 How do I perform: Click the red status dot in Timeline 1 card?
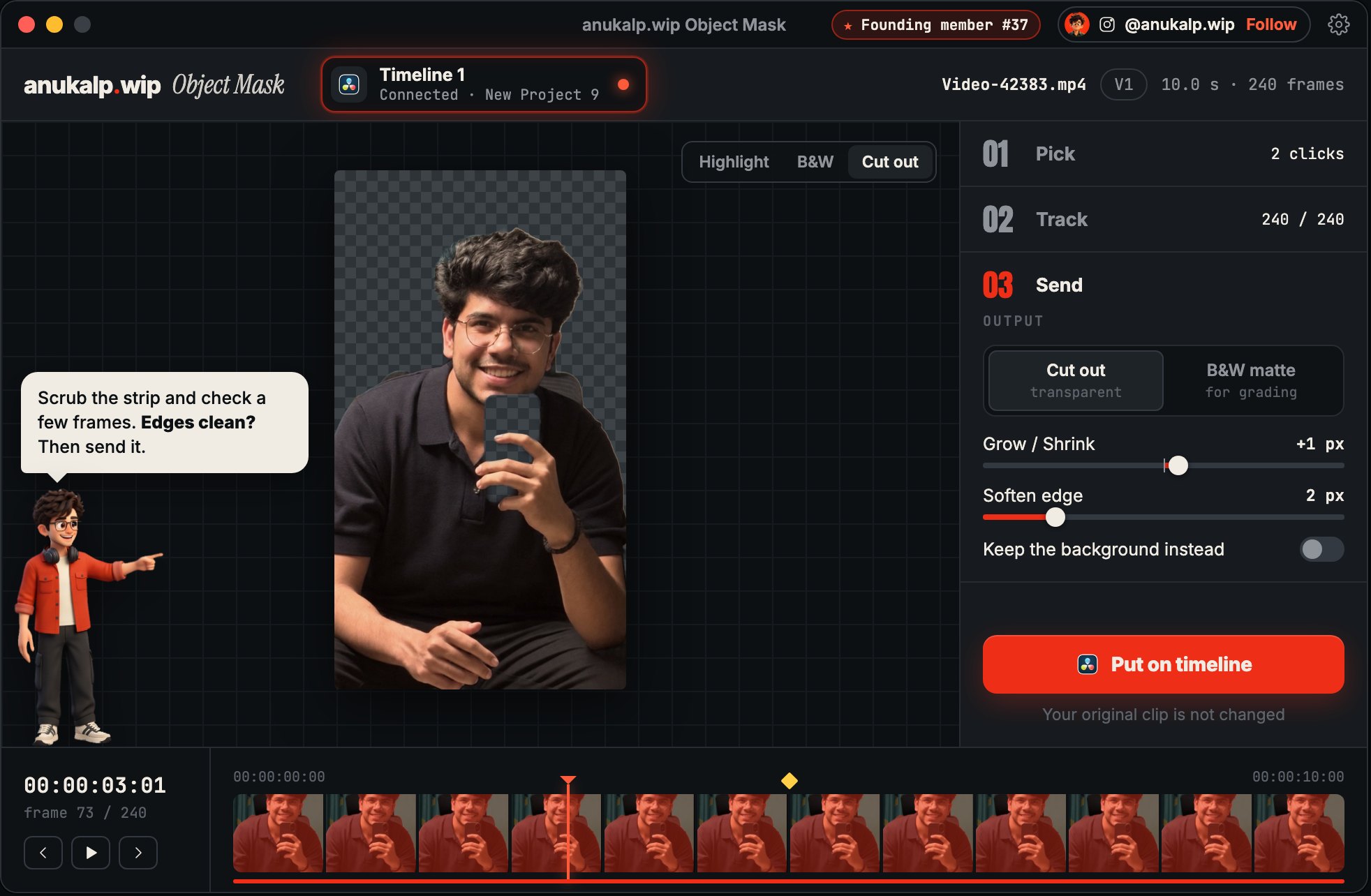tap(623, 84)
